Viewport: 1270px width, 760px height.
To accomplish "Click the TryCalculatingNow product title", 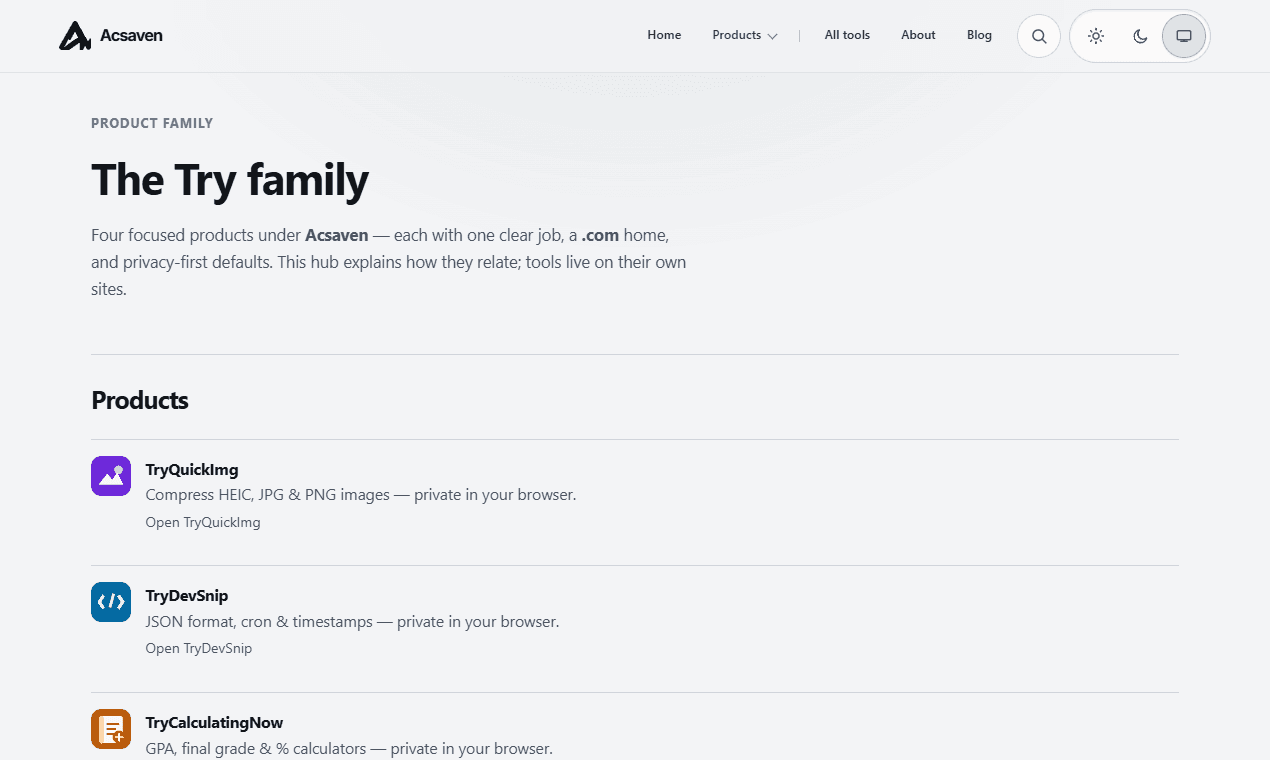I will point(214,723).
